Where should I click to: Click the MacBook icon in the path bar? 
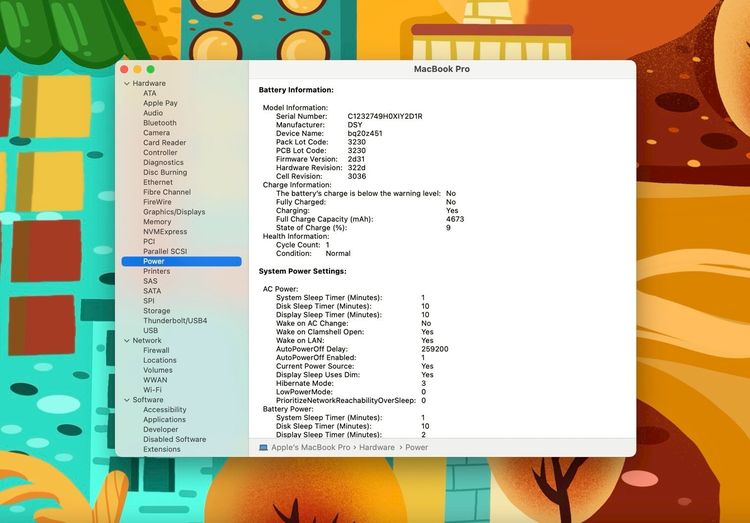(264, 447)
